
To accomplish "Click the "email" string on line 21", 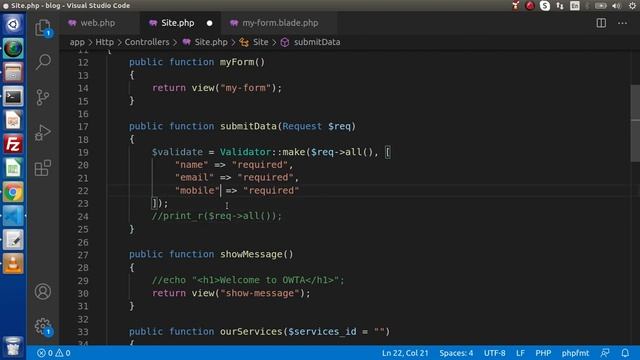I will click(x=194, y=178).
